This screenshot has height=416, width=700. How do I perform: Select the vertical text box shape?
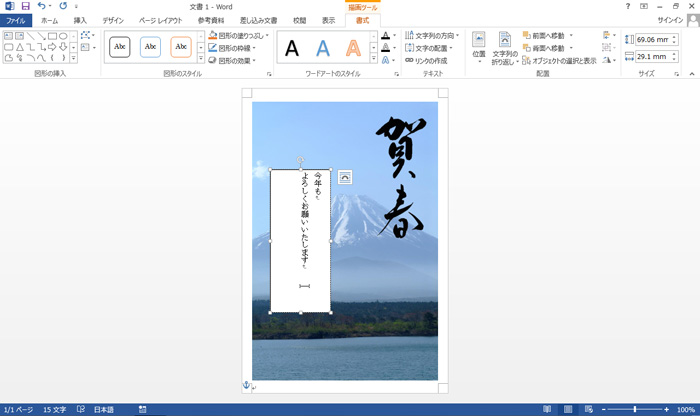pyautogui.click(x=20, y=36)
